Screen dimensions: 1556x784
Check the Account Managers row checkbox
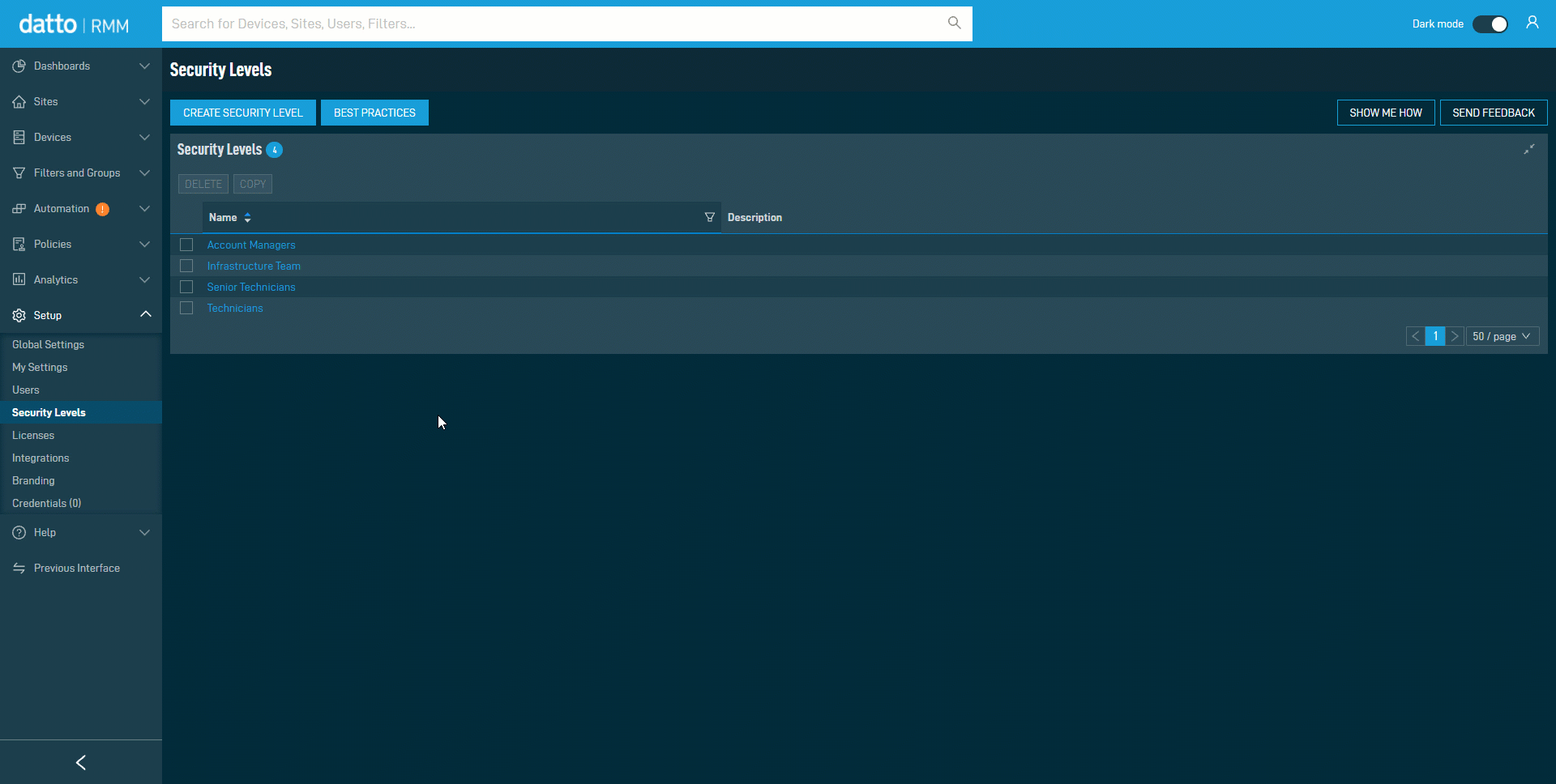186,245
